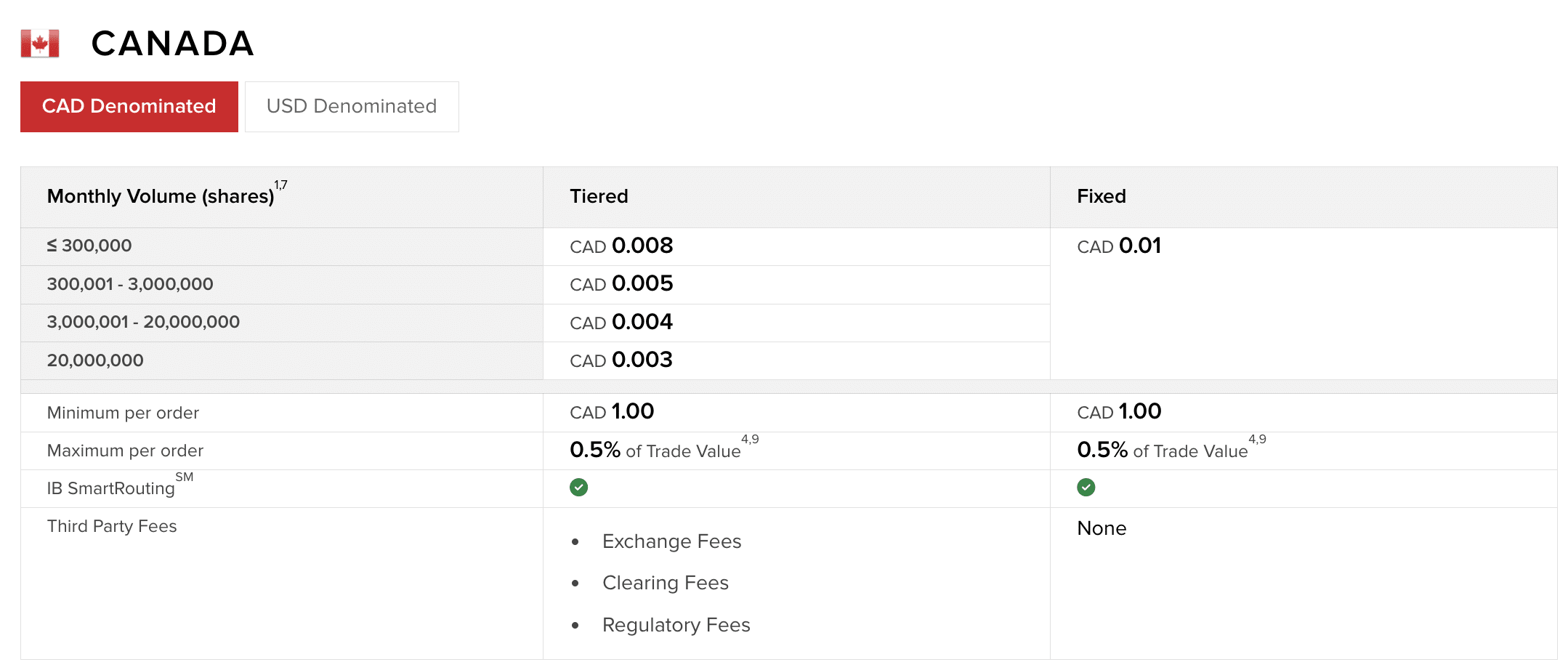Click Fixed IB SmartRouting green checkmark
The width and height of the screenshot is (1568, 670).
(1086, 487)
